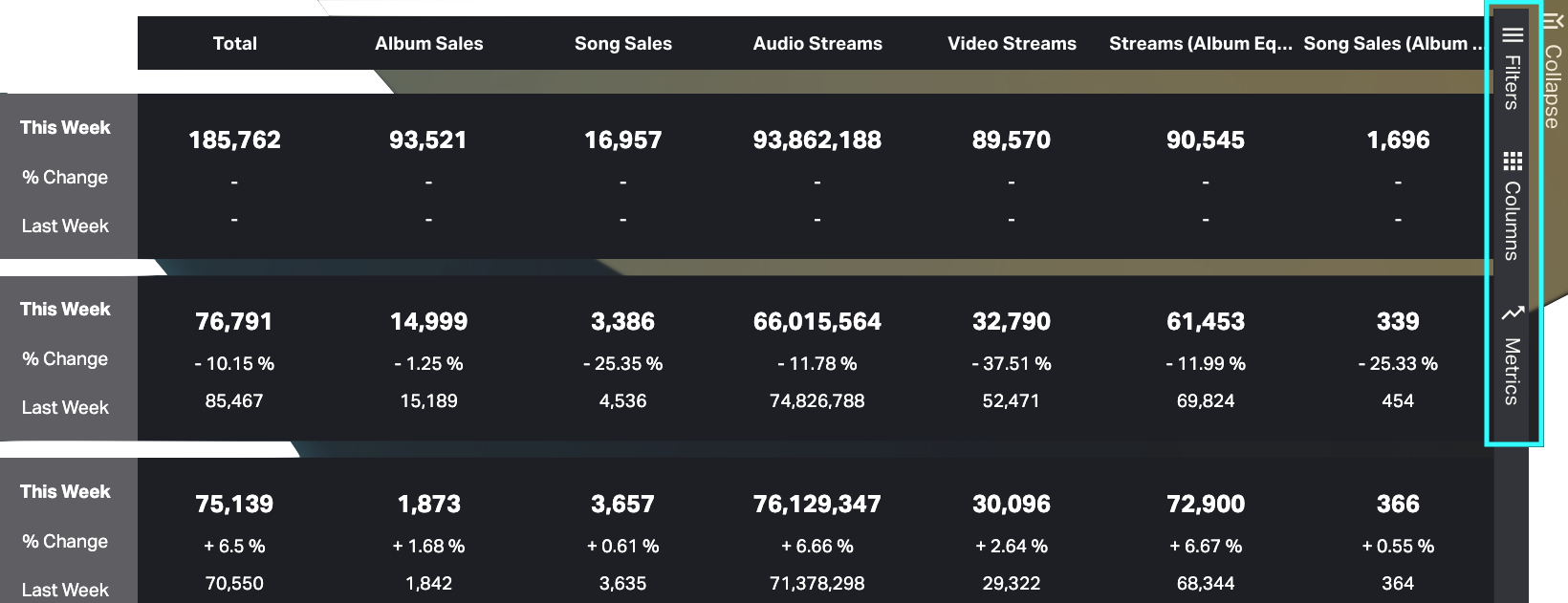Select the 76,129,347 audio streams cell
This screenshot has width=1568, height=603.
(817, 505)
